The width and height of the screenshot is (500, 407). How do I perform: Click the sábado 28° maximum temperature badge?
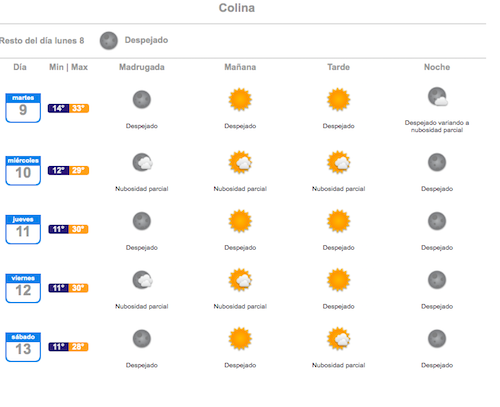pos(79,347)
